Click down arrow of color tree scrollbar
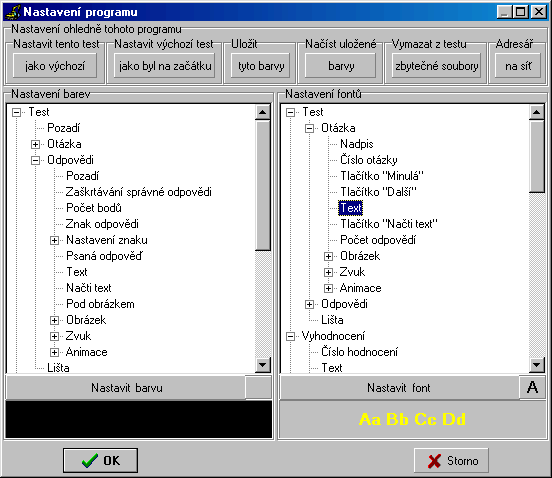 click(263, 365)
